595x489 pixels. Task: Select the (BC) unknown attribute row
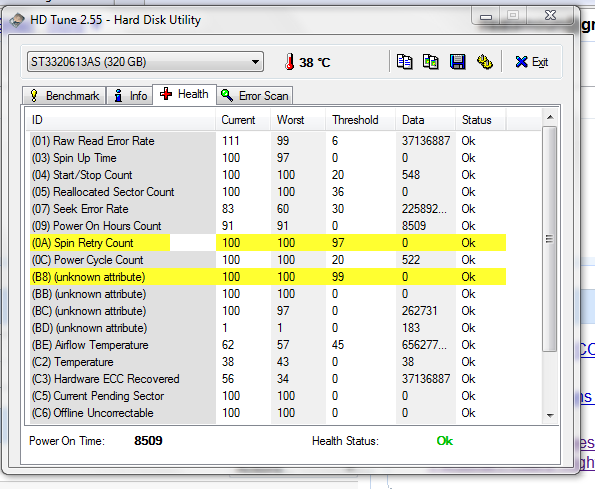[x=268, y=311]
